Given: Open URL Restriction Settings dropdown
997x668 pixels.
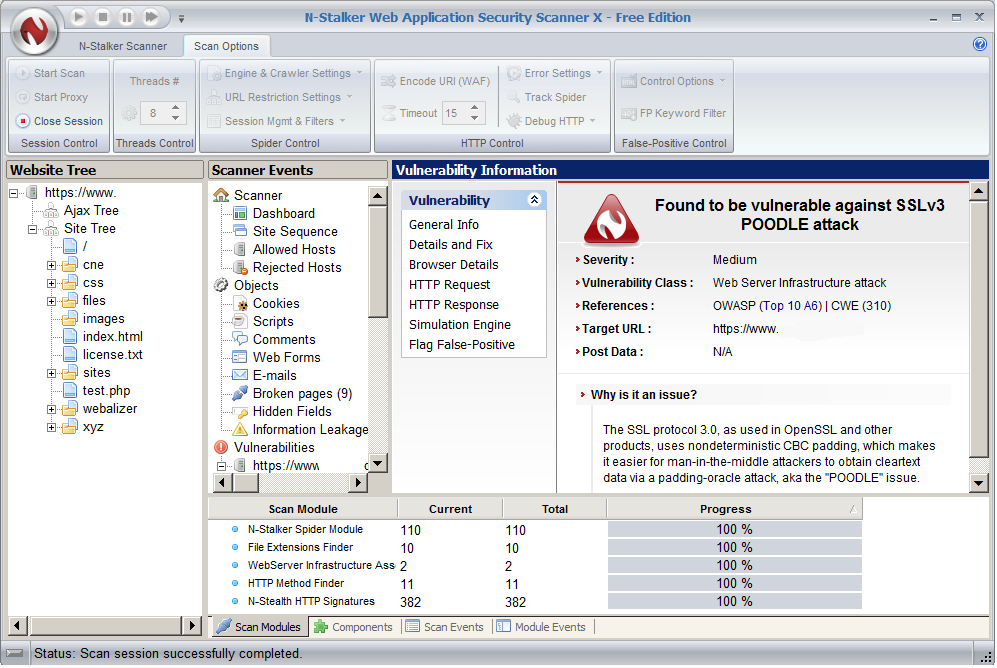Looking at the screenshot, I should pos(280,97).
